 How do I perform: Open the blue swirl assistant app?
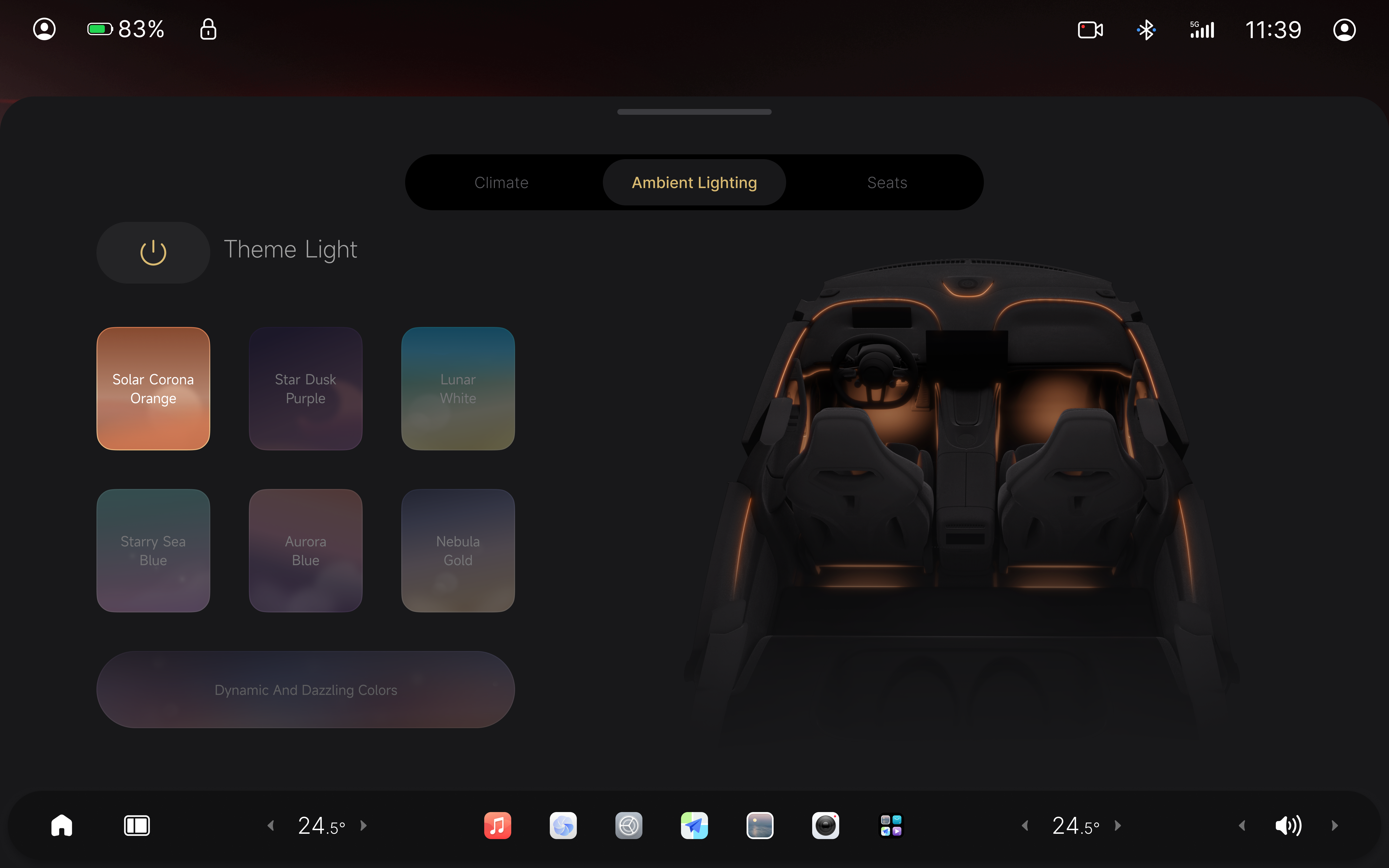pyautogui.click(x=563, y=826)
